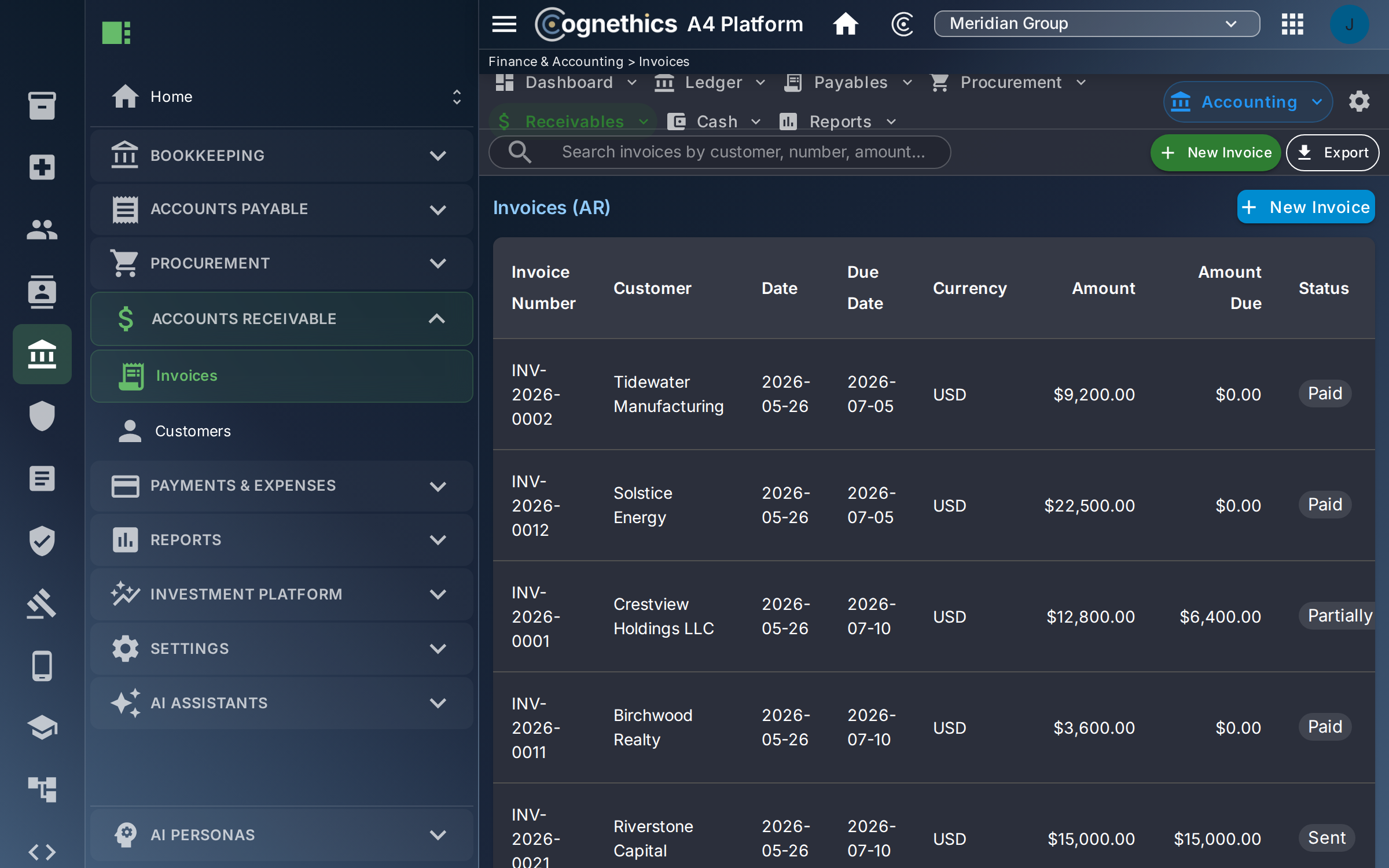
Task: Expand the SETTINGS sidebar section
Action: (x=281, y=649)
